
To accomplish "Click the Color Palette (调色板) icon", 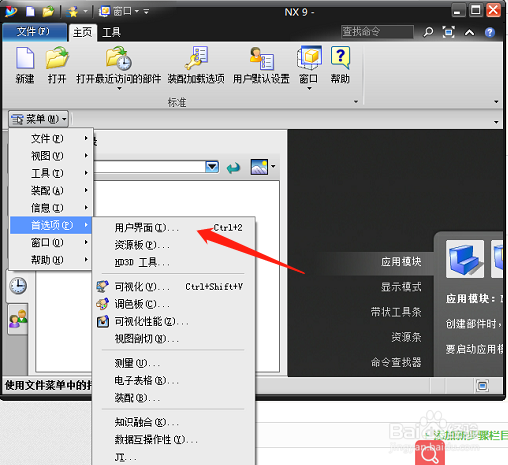I will click(103, 304).
